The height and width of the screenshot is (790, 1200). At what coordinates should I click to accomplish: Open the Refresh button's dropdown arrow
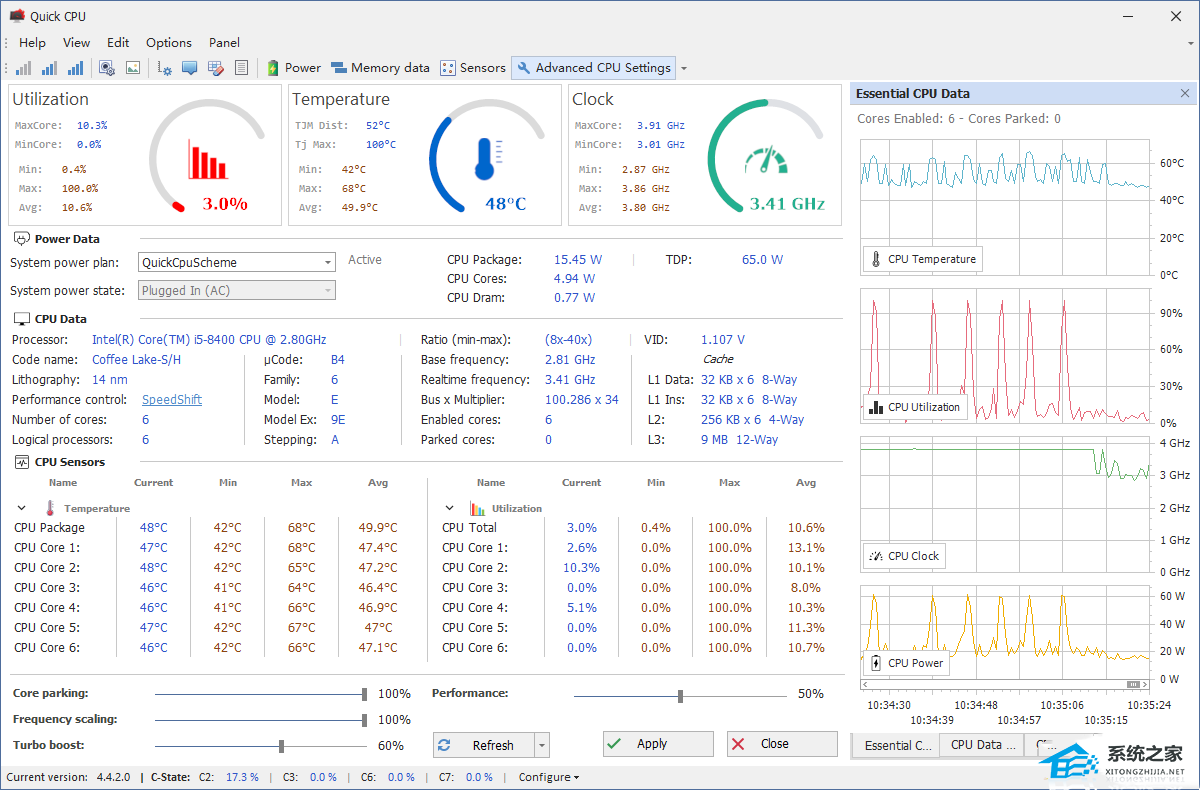(x=542, y=745)
